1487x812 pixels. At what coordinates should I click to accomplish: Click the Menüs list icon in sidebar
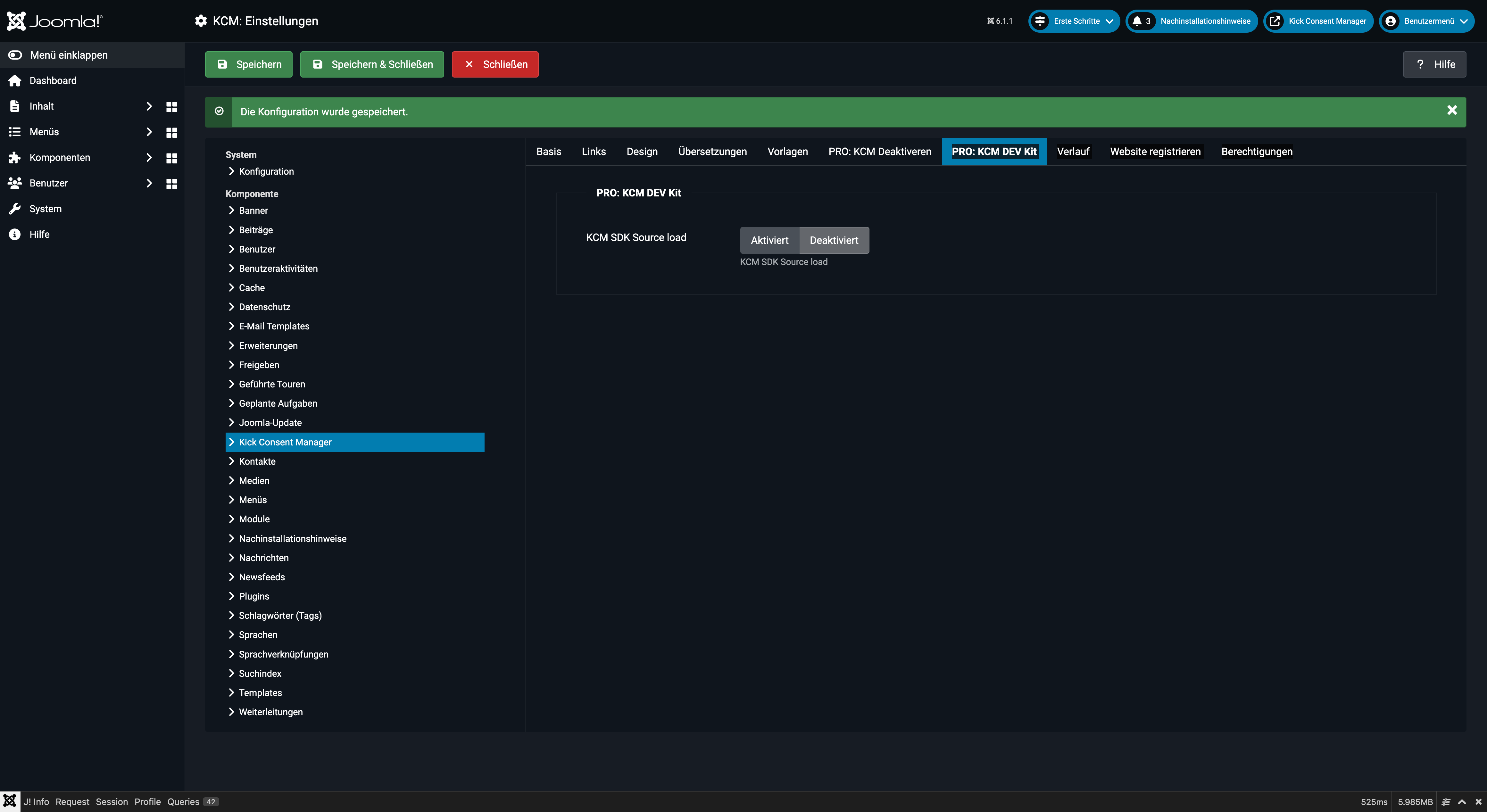[15, 132]
